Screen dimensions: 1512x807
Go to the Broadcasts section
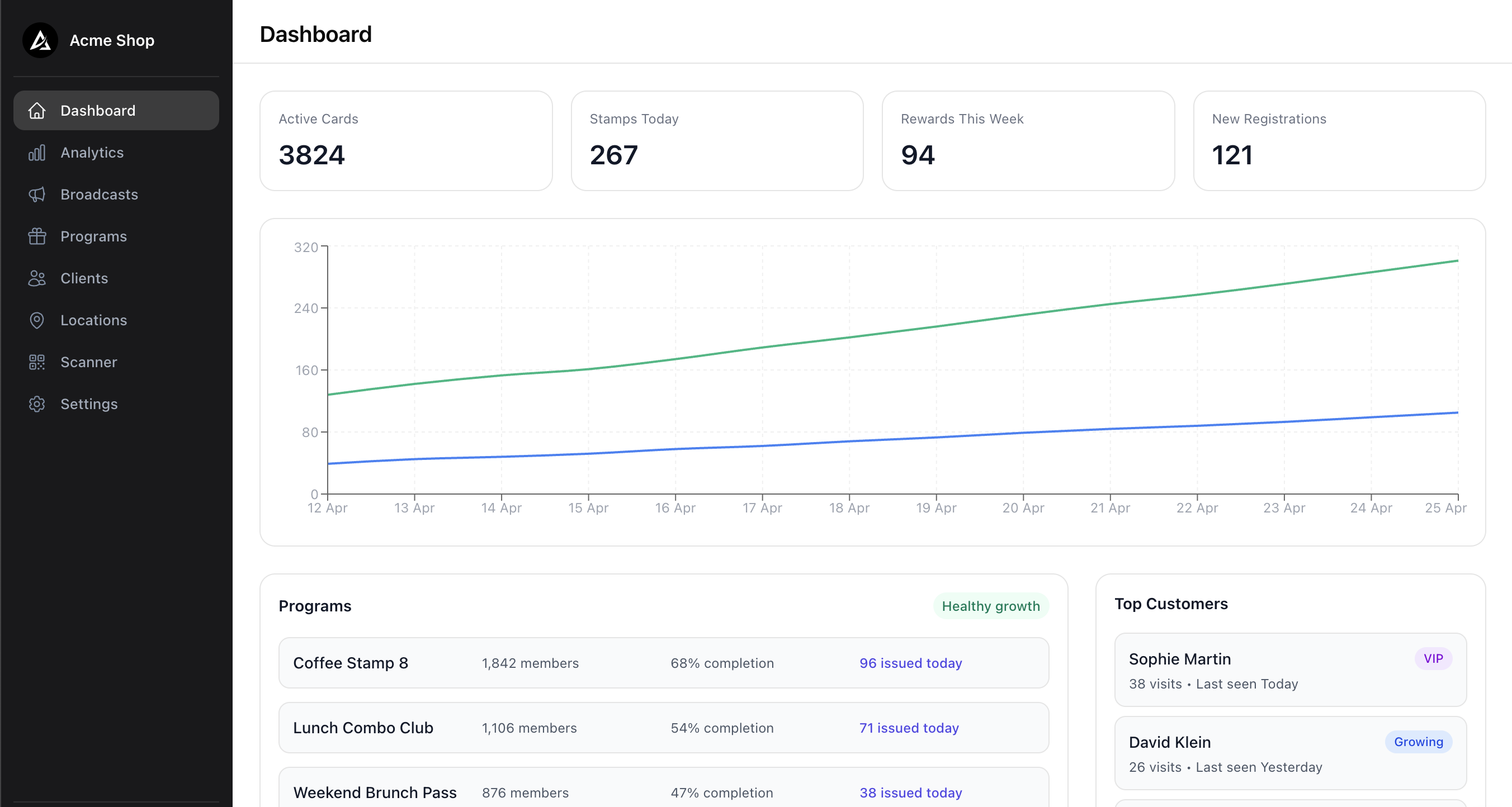pyautogui.click(x=99, y=194)
